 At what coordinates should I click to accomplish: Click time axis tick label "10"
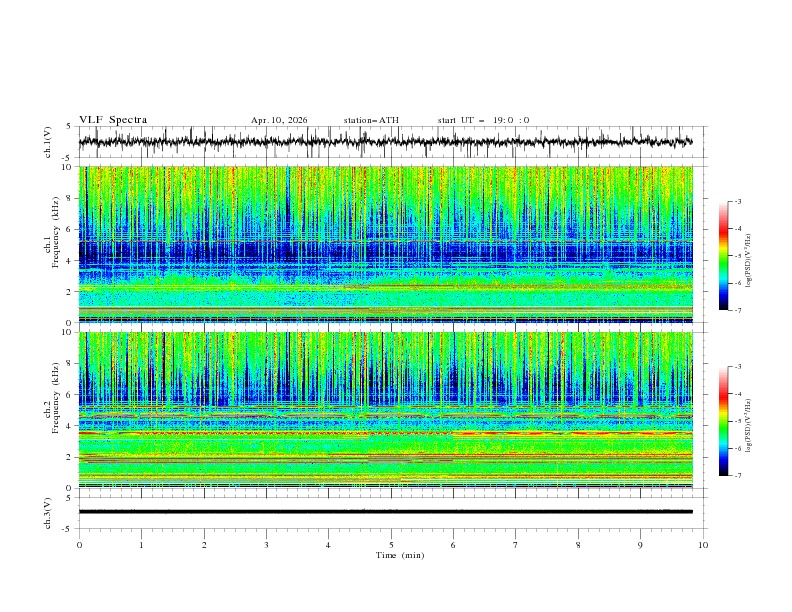703,545
